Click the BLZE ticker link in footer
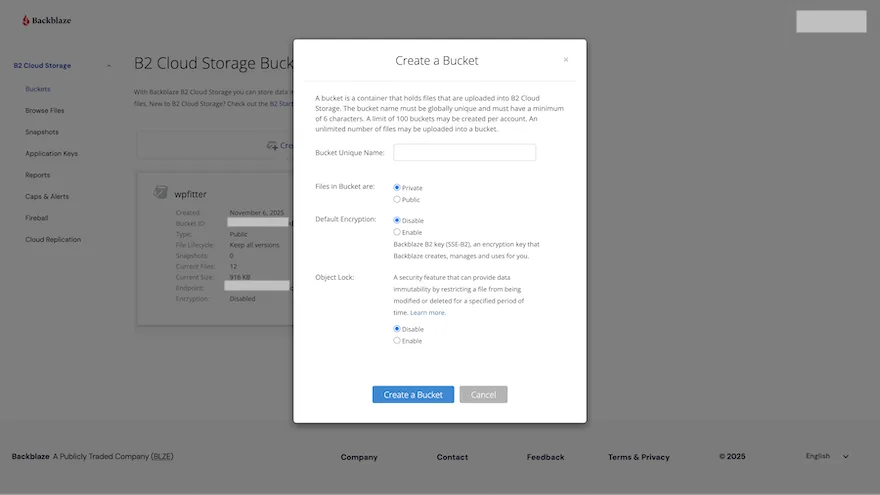Screen dimensions: 880x495 (162, 456)
